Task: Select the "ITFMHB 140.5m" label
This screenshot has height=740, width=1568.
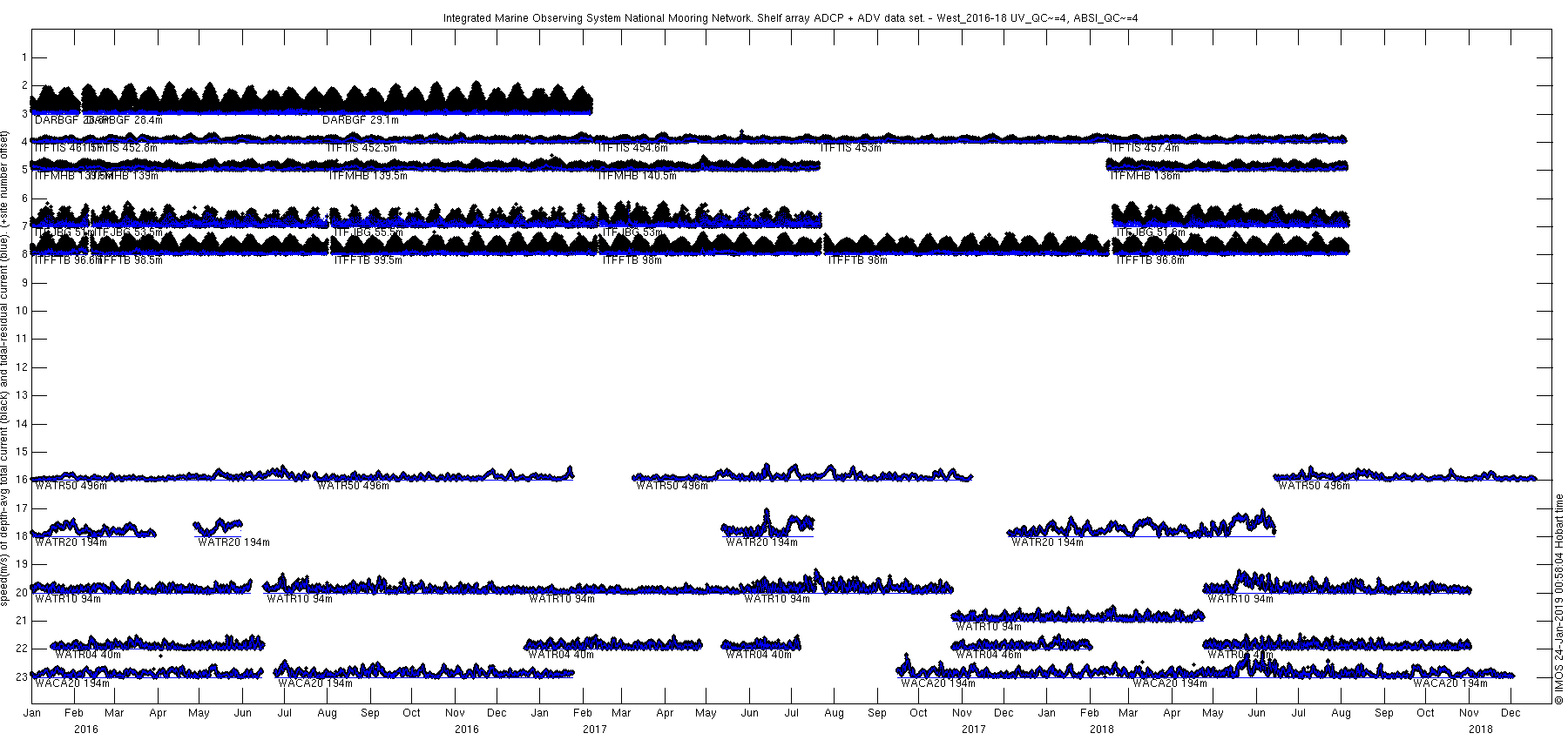Action: [x=638, y=176]
